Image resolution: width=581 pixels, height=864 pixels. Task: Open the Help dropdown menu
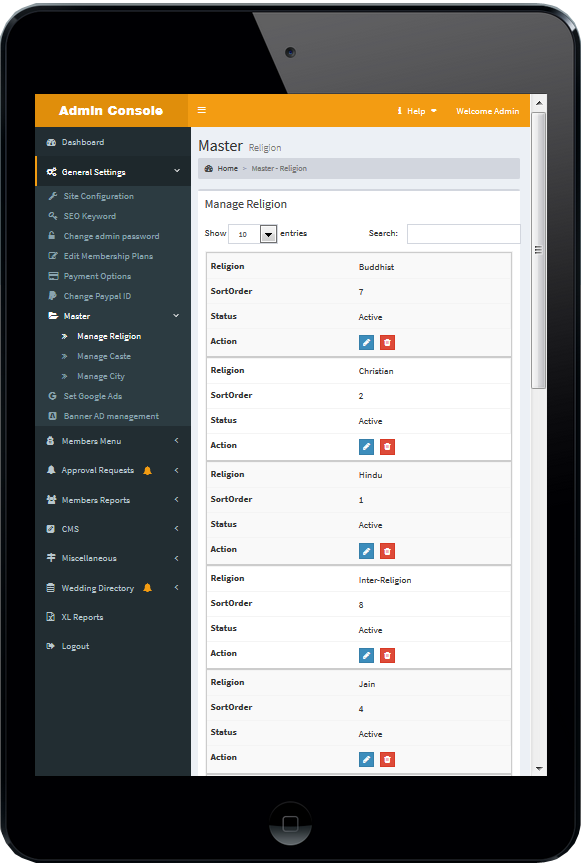click(417, 111)
